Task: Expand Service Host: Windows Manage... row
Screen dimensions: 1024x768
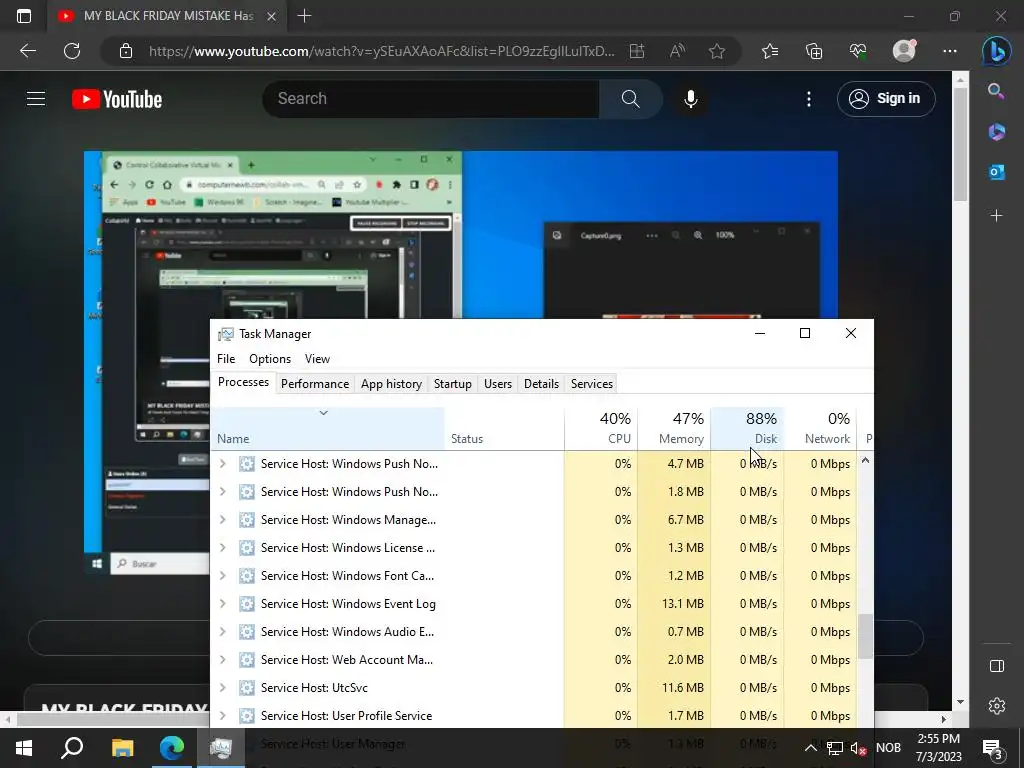Action: [x=223, y=520]
